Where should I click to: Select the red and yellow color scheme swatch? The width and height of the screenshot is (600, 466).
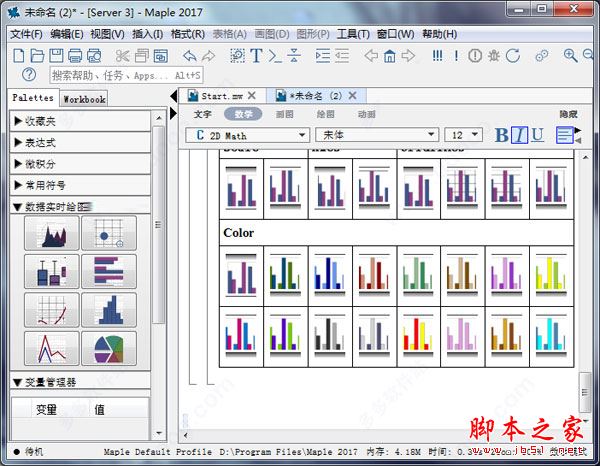point(418,337)
